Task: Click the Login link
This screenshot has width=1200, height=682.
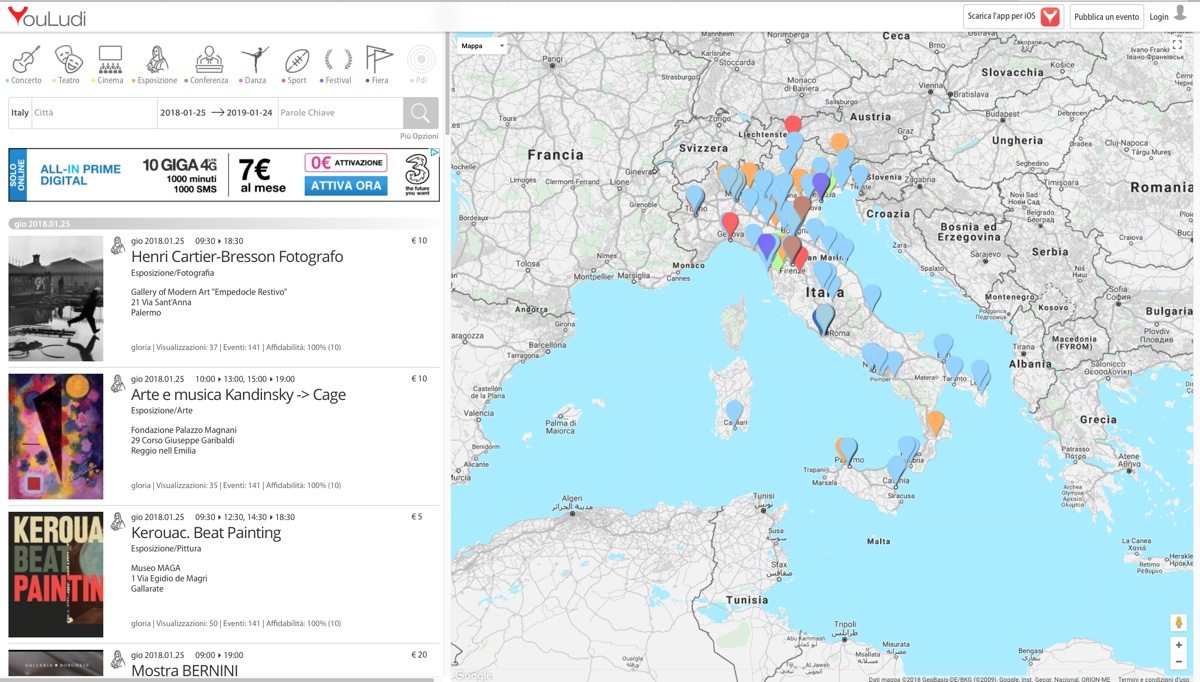Action: pos(1159,17)
